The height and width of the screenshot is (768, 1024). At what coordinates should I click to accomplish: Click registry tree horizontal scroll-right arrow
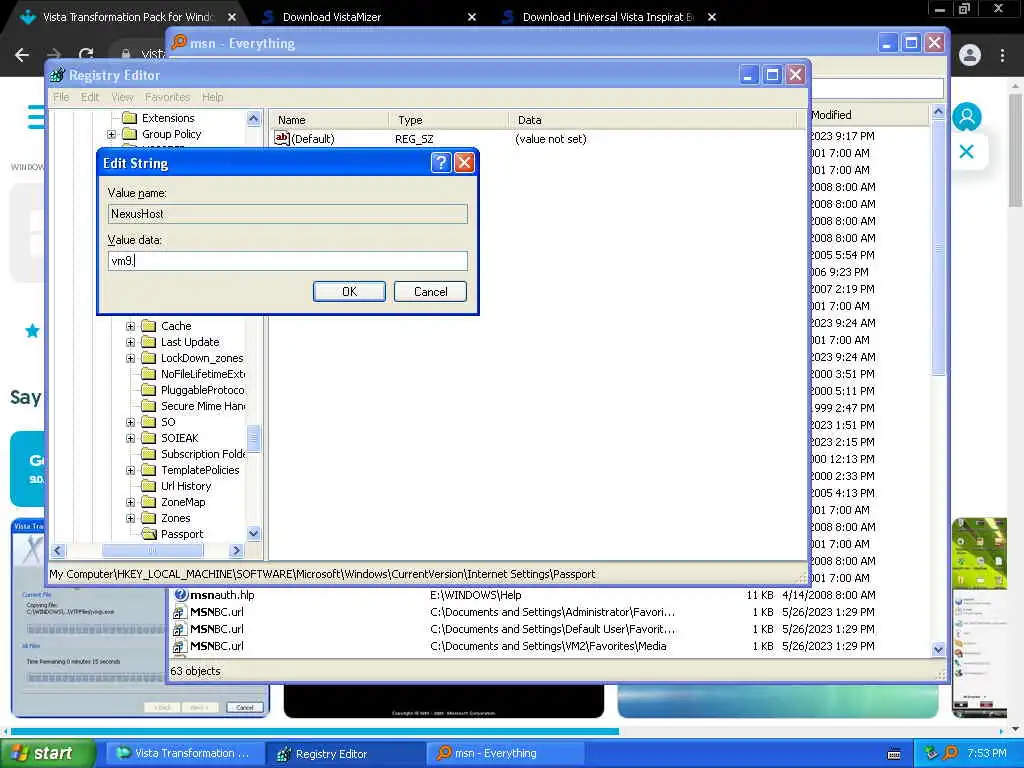[x=236, y=551]
